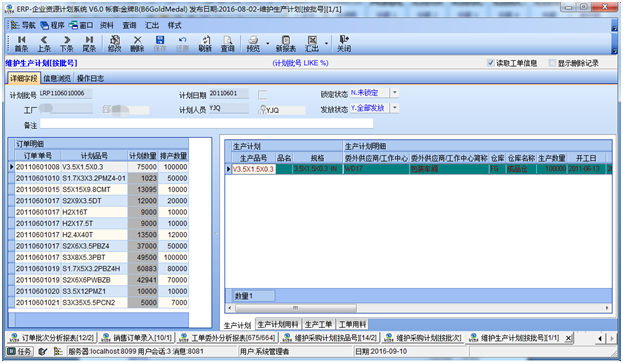Open the 导航 navigation menu icon
Image resolution: width=623 pixels, height=363 pixels.
click(22, 25)
